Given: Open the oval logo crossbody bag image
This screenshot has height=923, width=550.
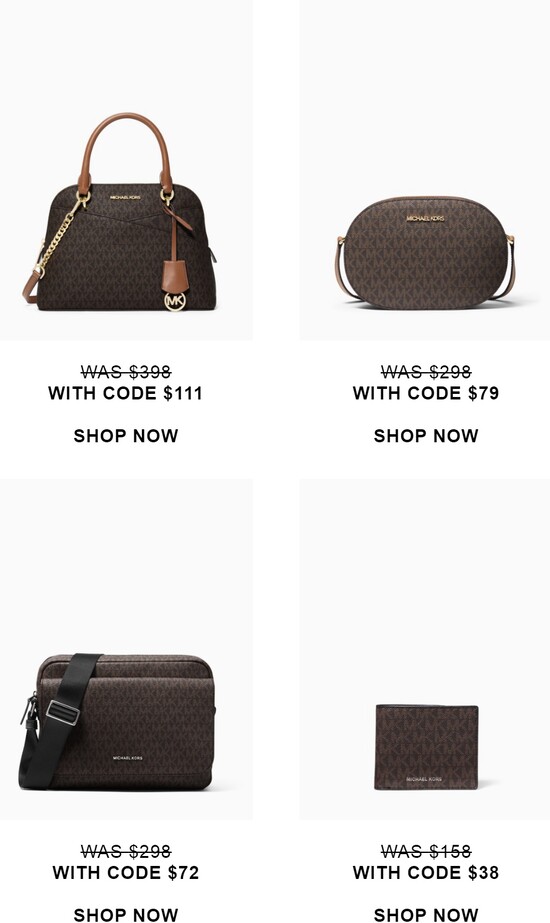Looking at the screenshot, I should point(425,170).
